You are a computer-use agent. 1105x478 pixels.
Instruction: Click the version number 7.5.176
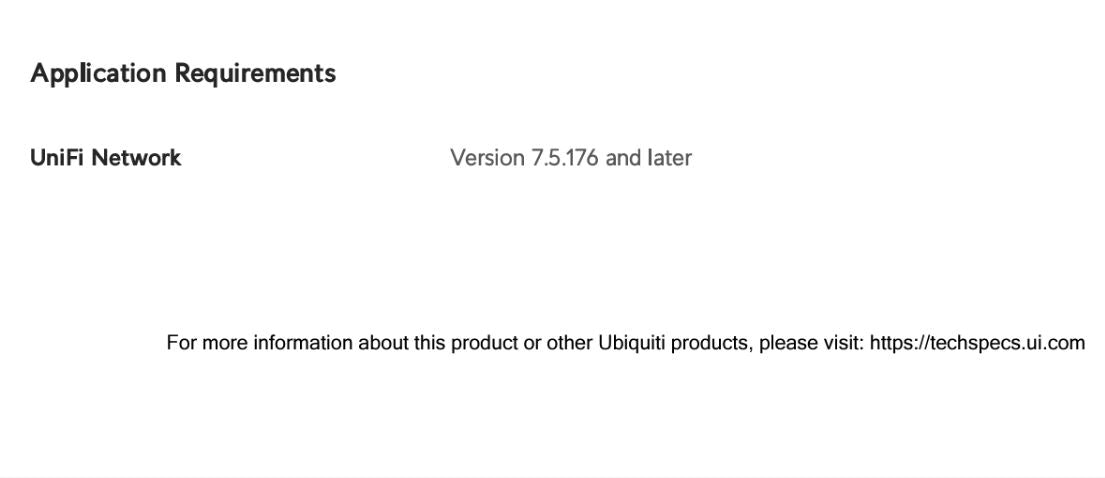tap(565, 158)
